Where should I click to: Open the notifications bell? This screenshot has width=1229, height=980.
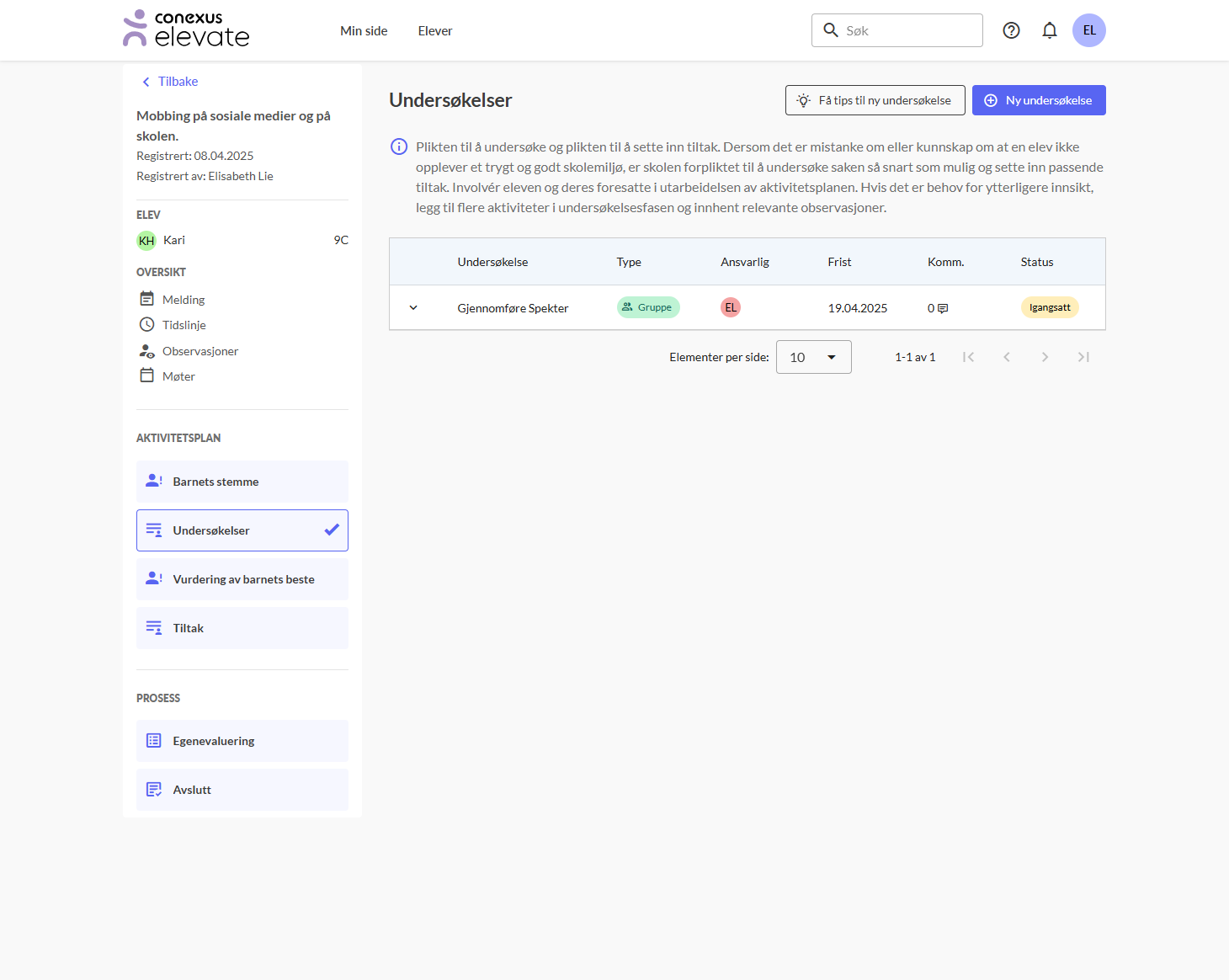(x=1049, y=30)
